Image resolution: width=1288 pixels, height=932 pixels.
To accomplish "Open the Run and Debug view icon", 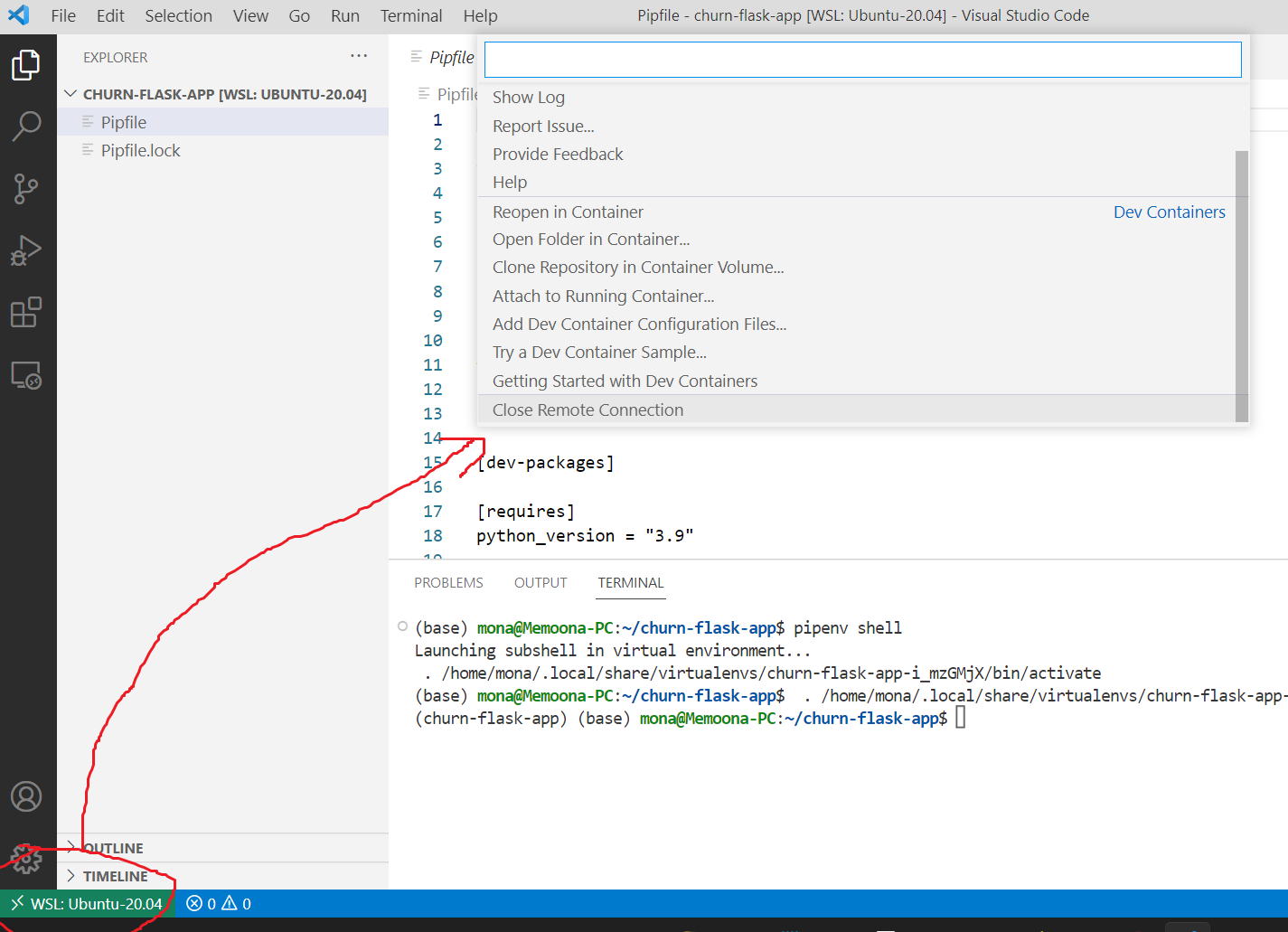I will click(x=26, y=250).
